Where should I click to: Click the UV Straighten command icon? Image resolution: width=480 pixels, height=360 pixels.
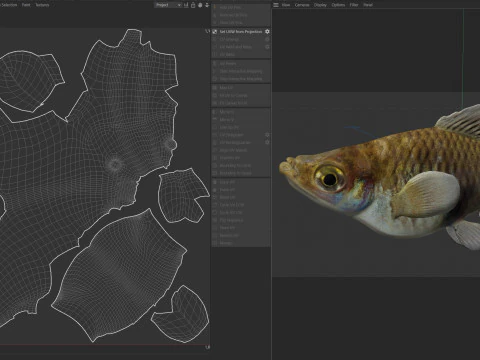tap(215, 135)
